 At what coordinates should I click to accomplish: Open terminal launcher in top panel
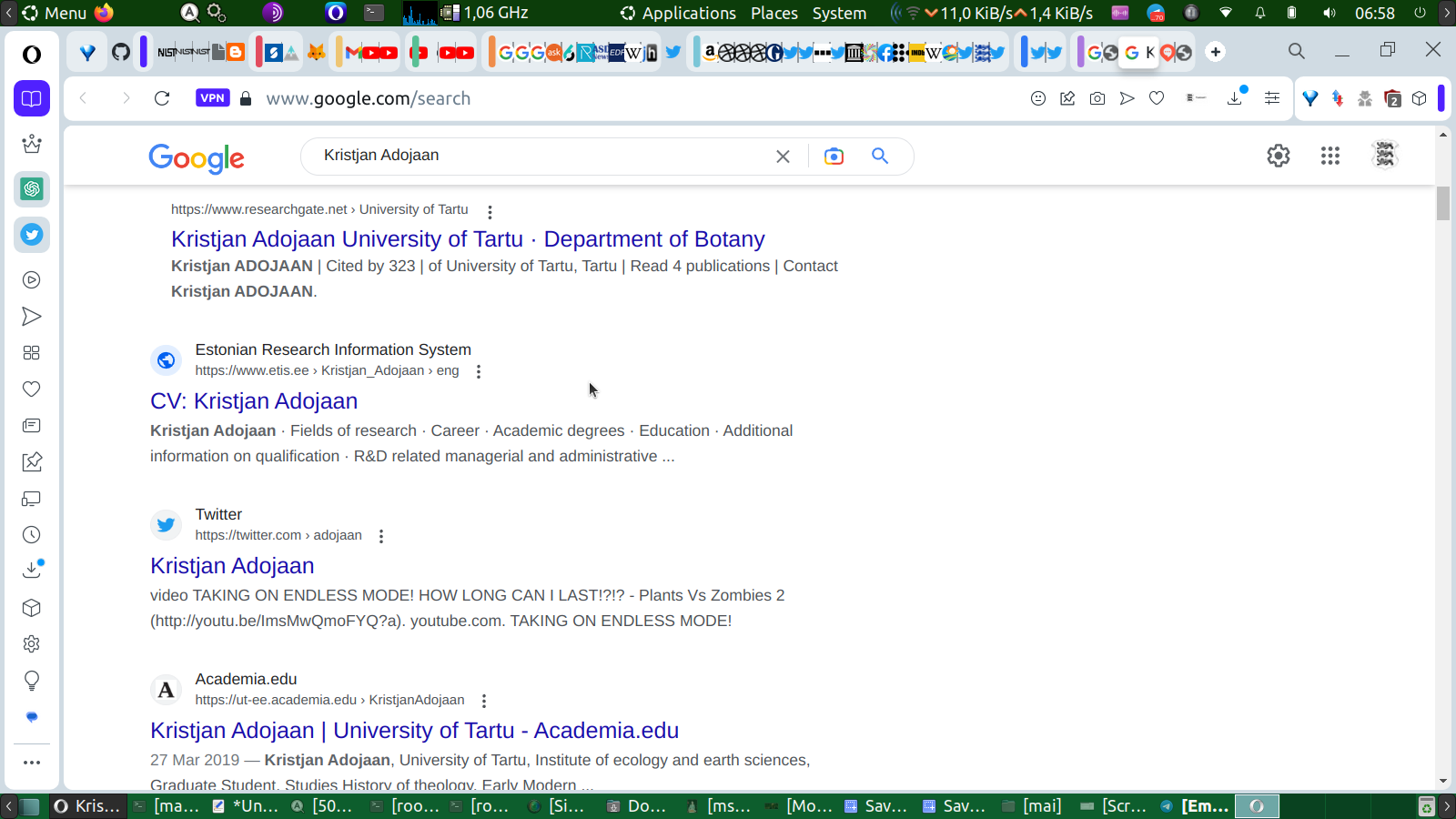tap(374, 13)
